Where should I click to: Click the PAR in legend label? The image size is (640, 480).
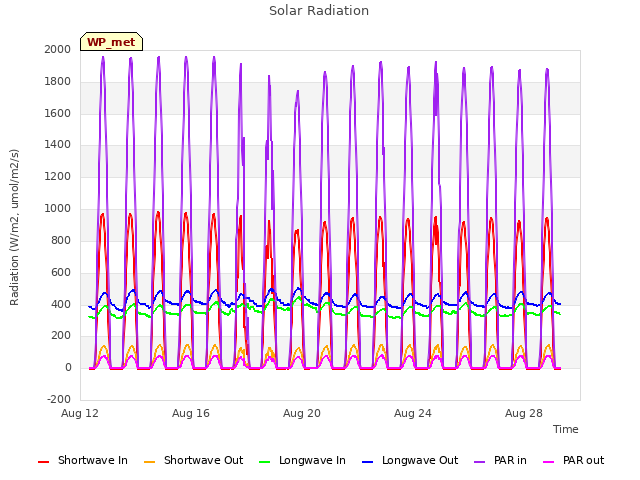[x=510, y=460]
